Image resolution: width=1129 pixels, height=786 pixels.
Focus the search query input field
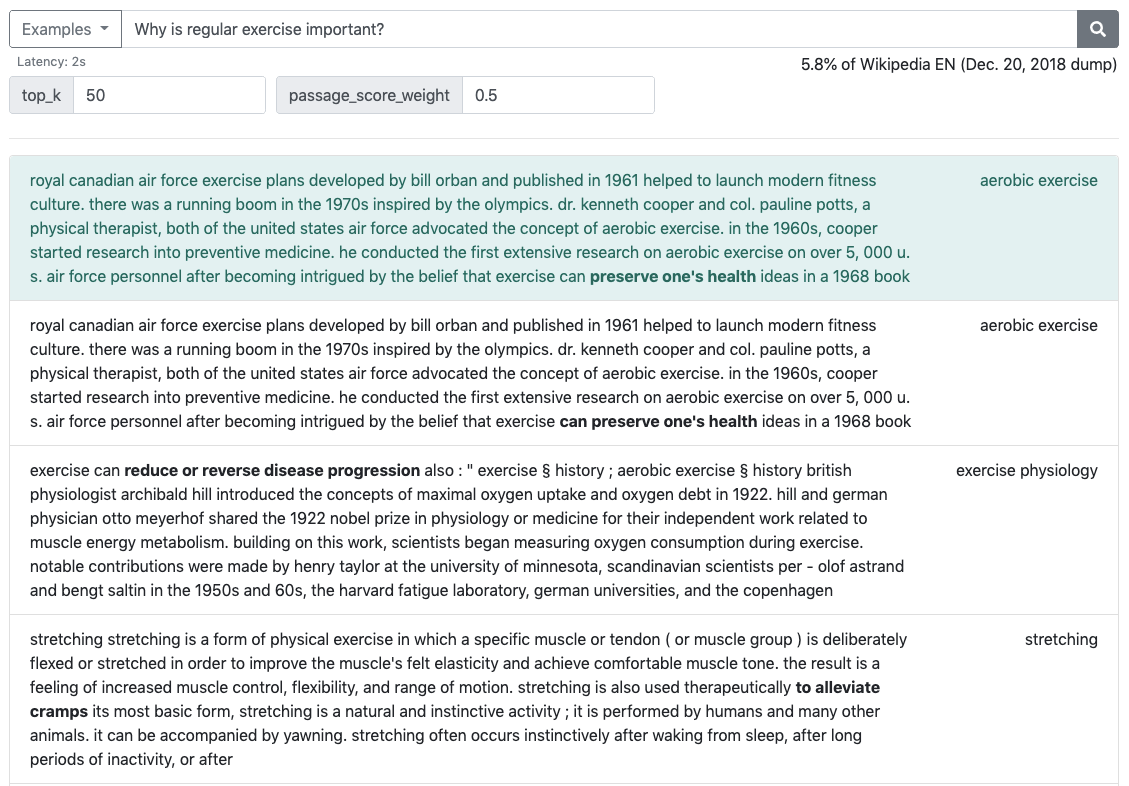coord(598,29)
